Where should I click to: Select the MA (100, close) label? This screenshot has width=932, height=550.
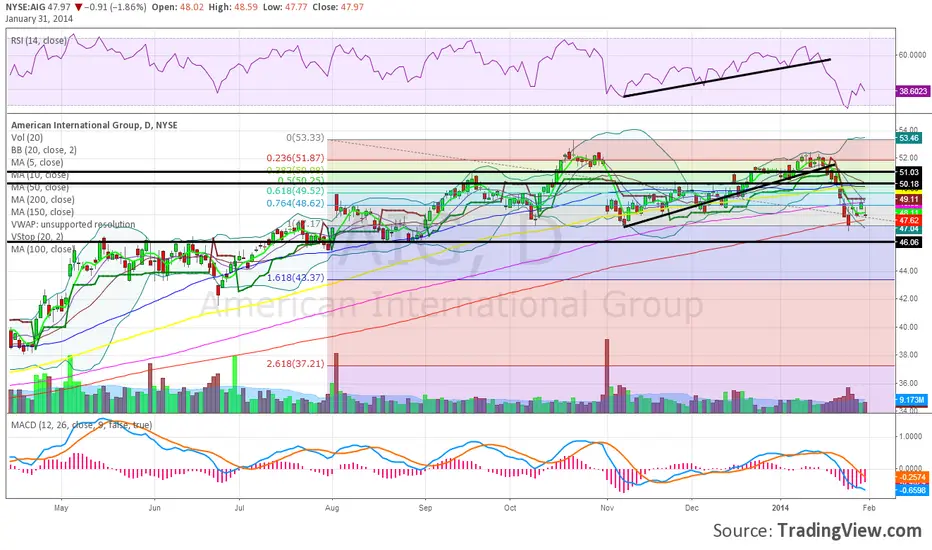click(x=42, y=249)
